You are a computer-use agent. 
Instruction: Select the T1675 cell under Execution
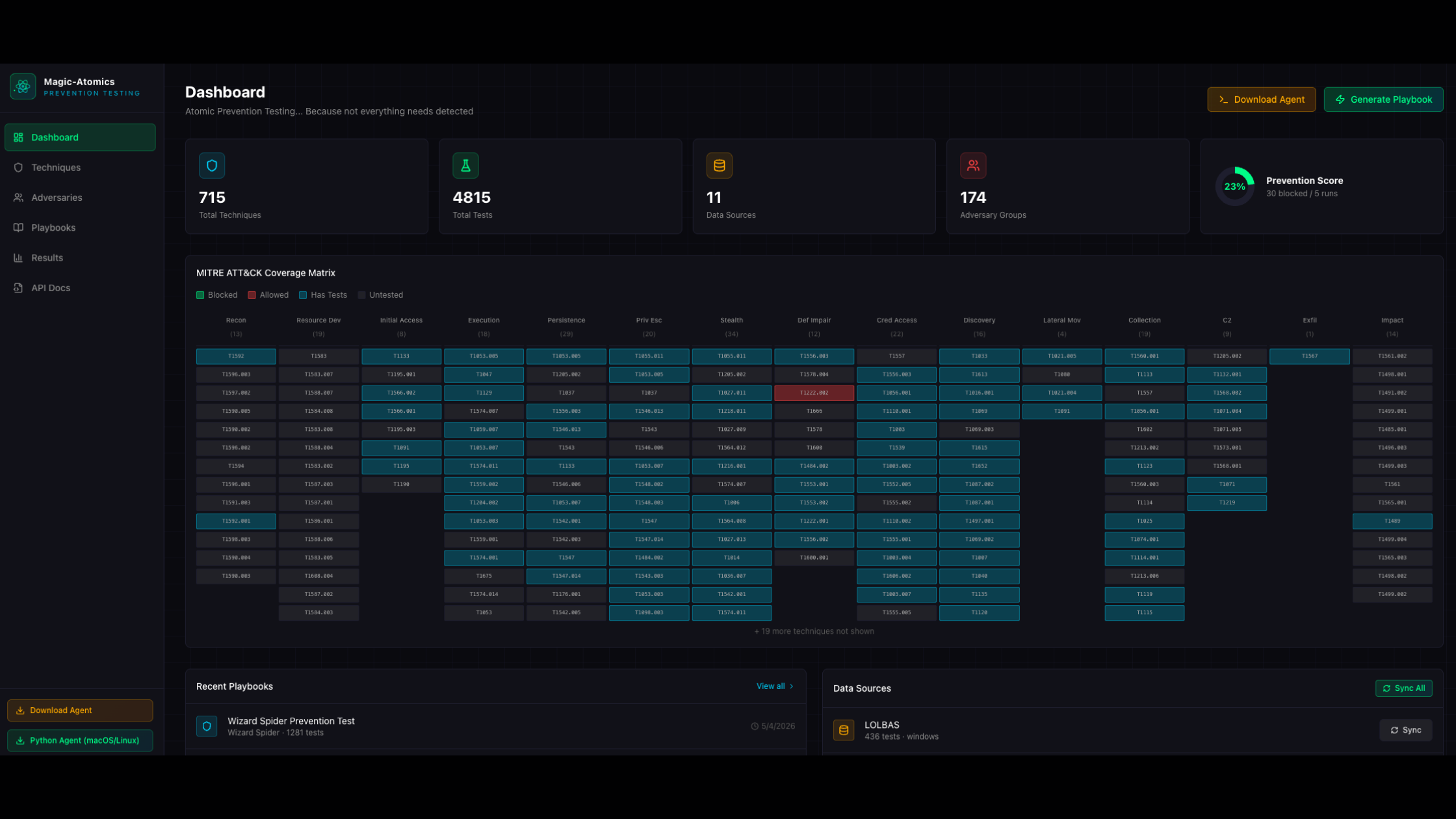tap(484, 576)
